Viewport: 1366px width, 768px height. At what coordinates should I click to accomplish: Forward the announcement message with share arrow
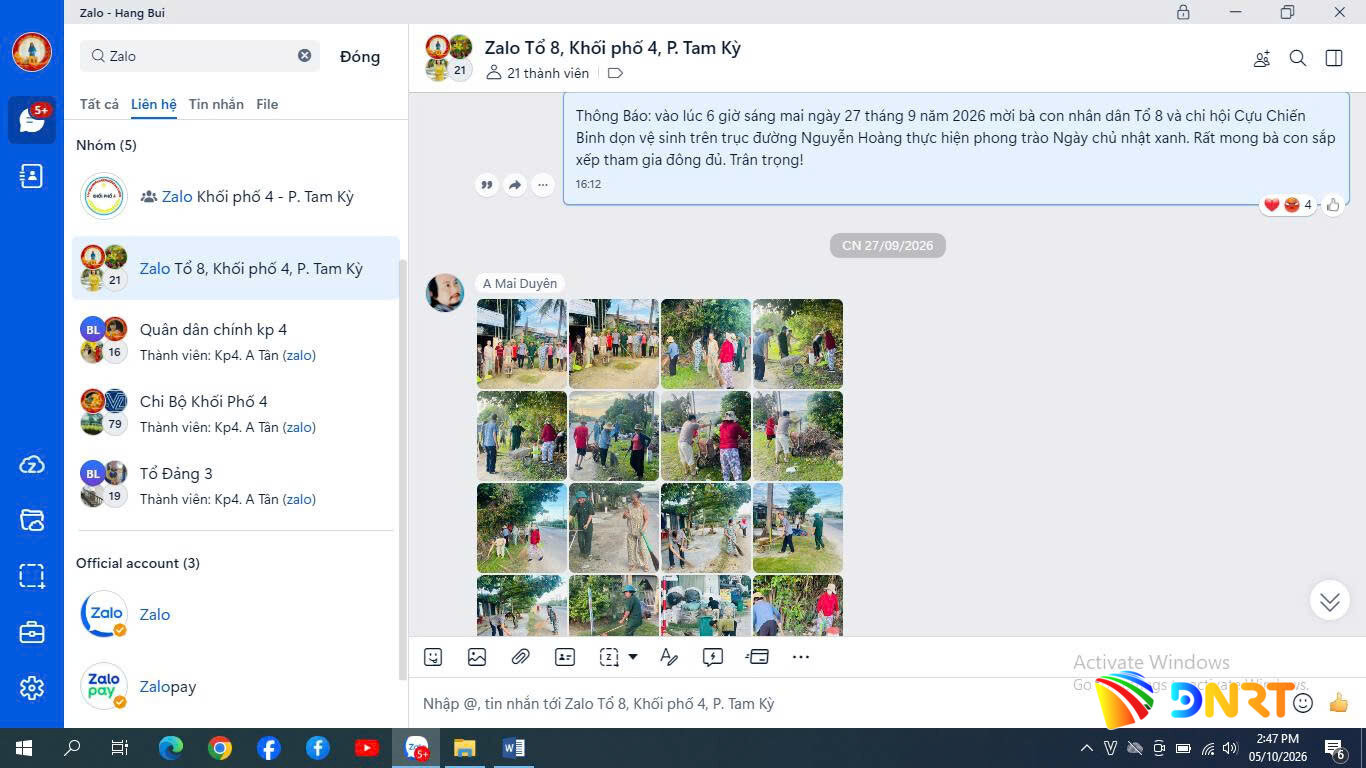point(515,185)
